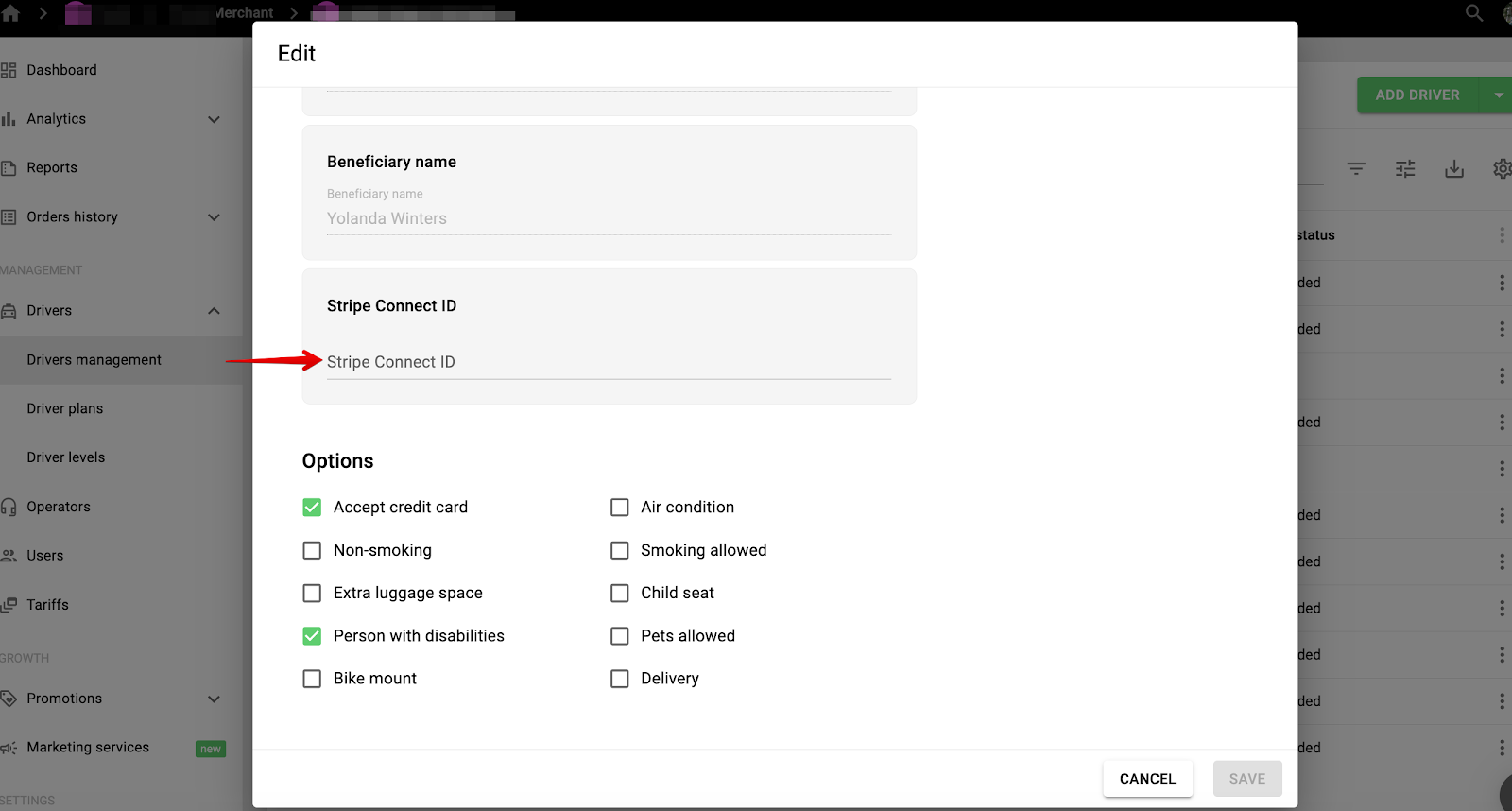Screen dimensions: 1512x811
Task: Click the download export icon
Action: 1454,169
